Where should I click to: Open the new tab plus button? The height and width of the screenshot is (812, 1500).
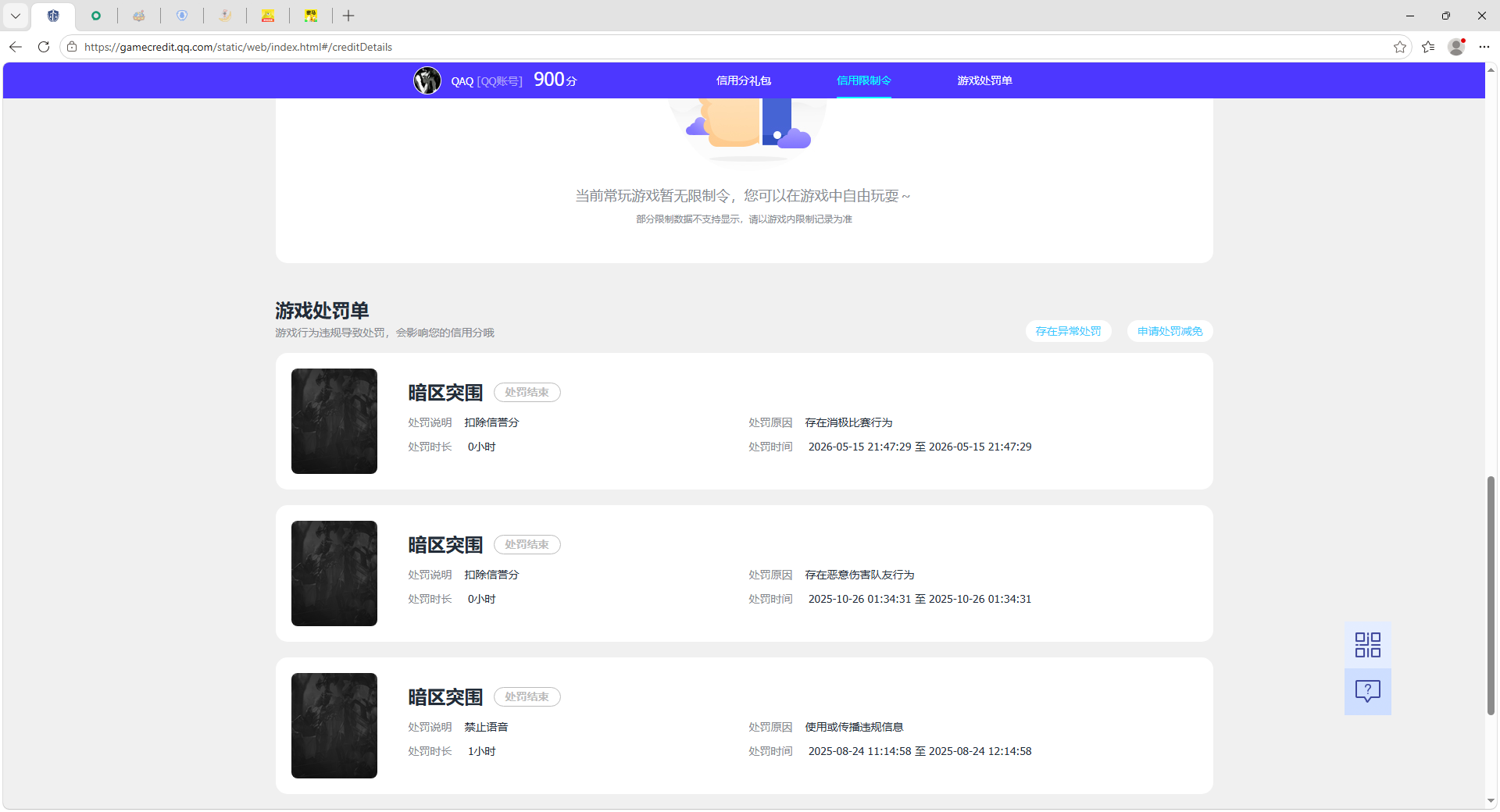click(x=348, y=16)
